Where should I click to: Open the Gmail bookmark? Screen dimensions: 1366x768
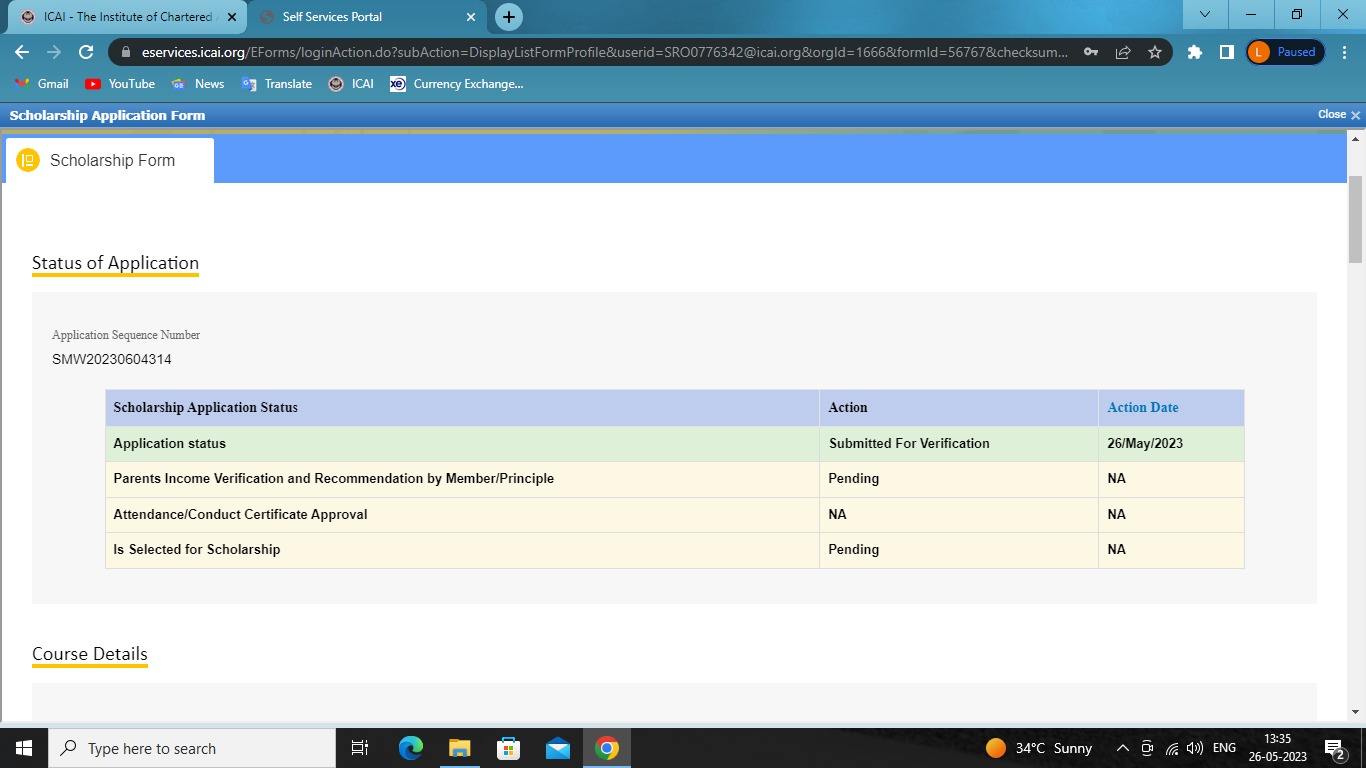[x=42, y=84]
